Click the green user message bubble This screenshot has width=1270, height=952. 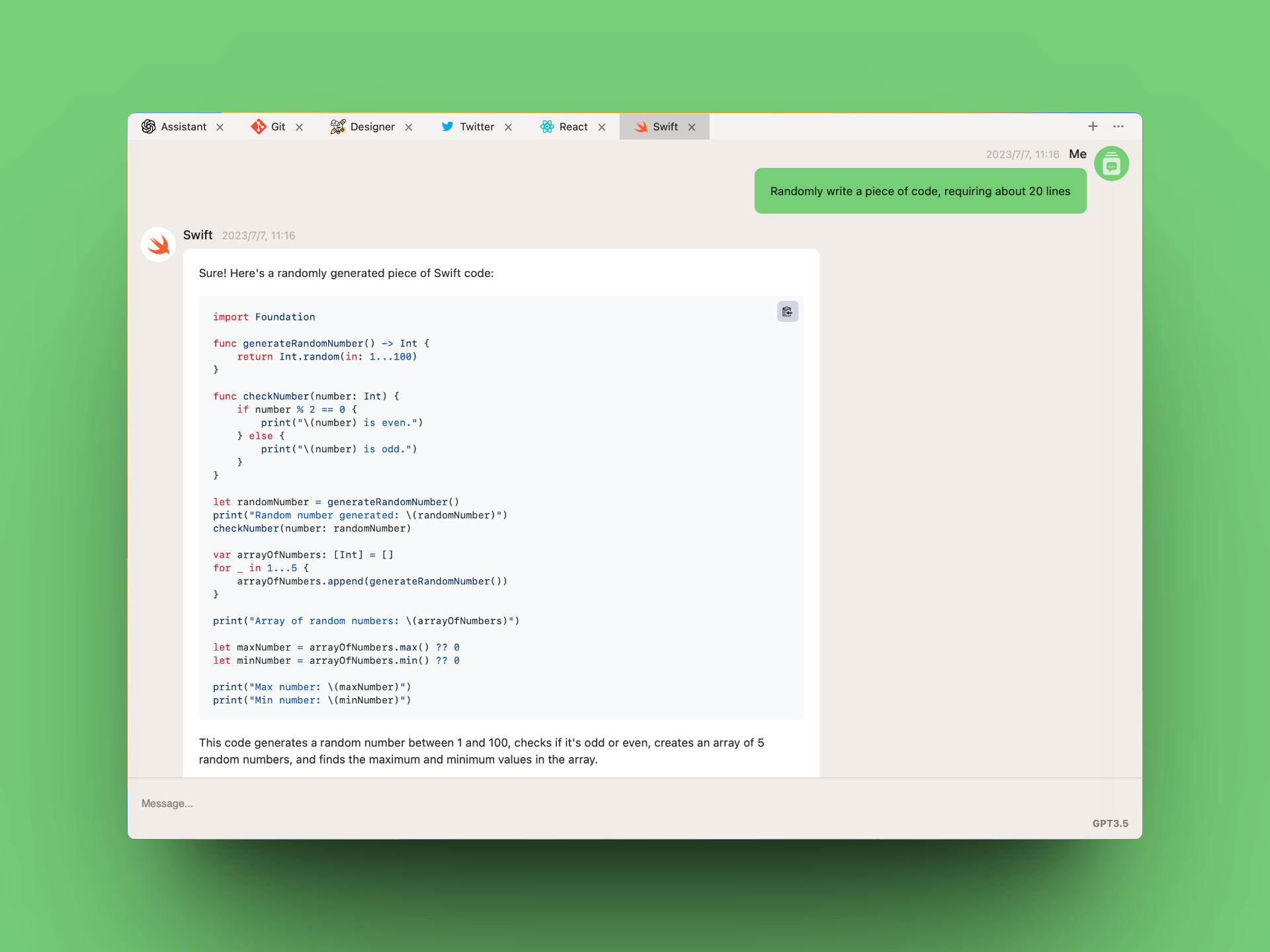(x=920, y=191)
